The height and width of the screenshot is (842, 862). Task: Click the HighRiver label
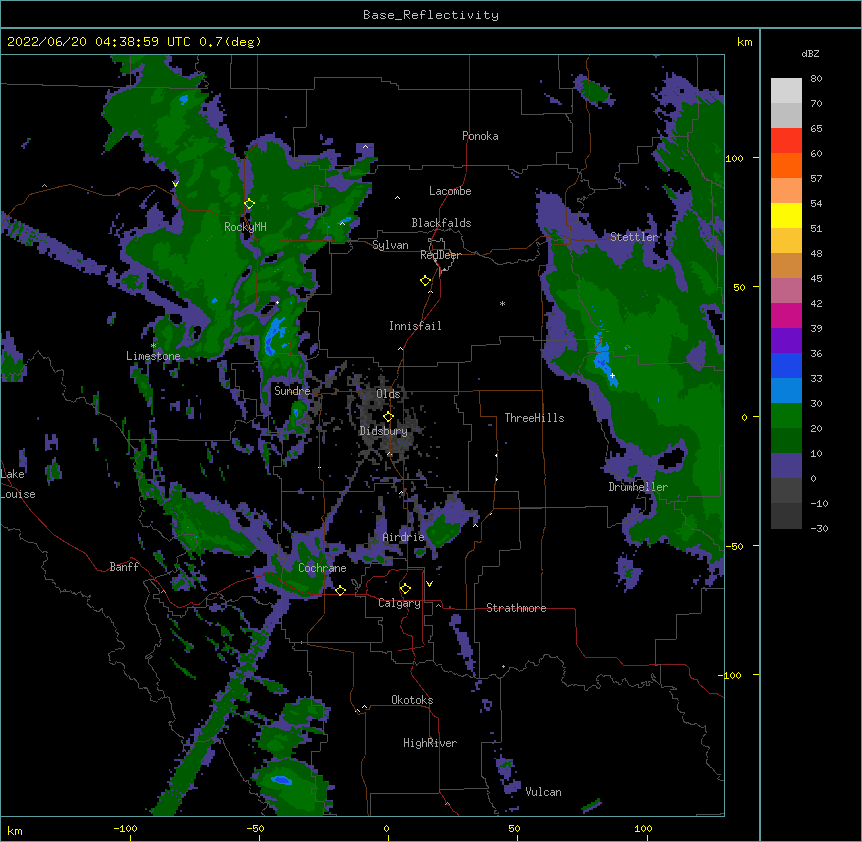(x=430, y=743)
